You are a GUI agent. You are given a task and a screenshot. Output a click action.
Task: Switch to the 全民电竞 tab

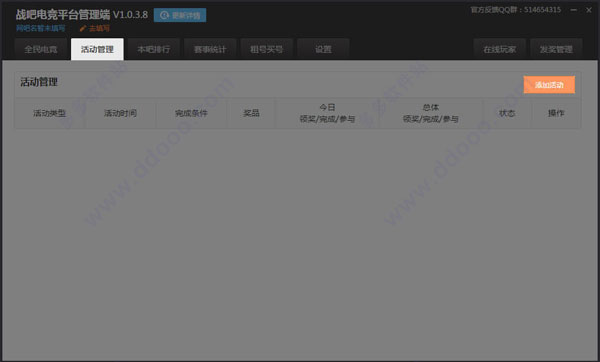click(41, 49)
